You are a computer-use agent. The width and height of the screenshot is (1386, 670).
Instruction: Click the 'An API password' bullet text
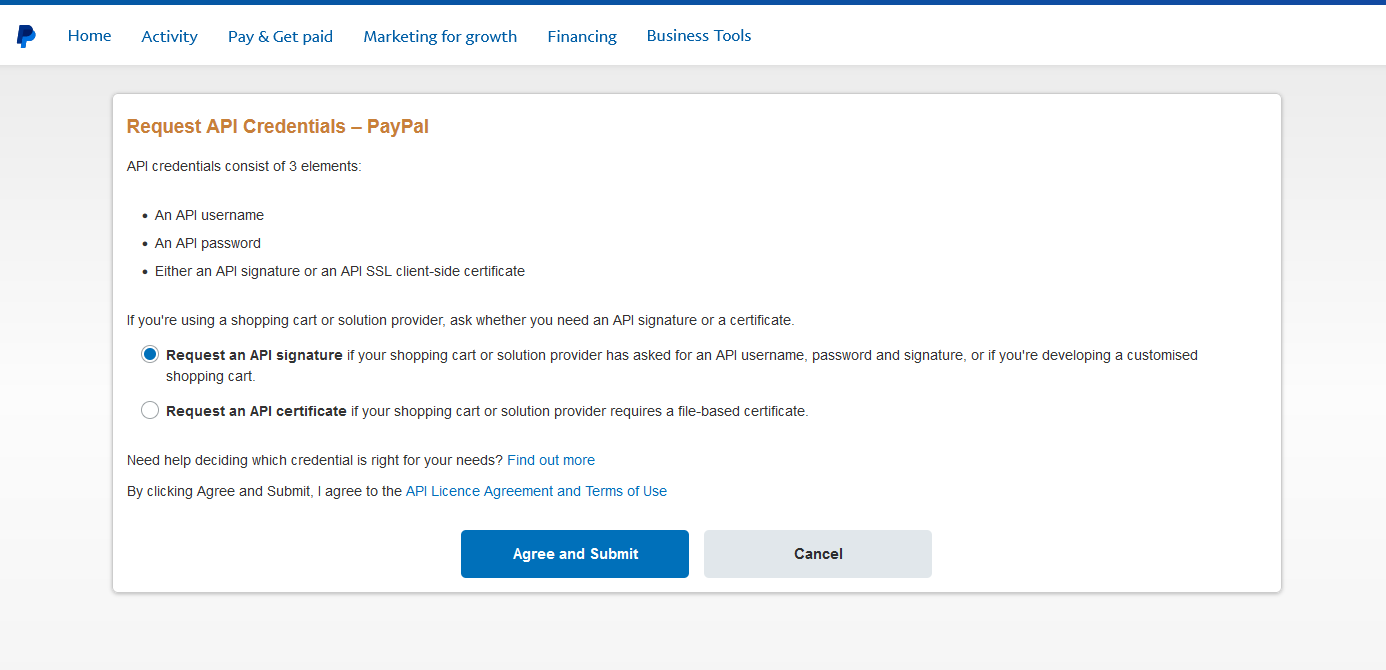(208, 243)
